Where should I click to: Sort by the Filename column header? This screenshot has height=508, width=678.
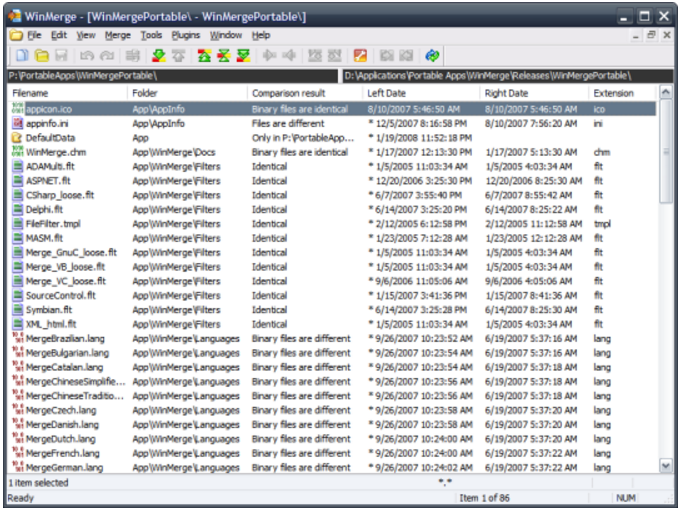pyautogui.click(x=68, y=93)
